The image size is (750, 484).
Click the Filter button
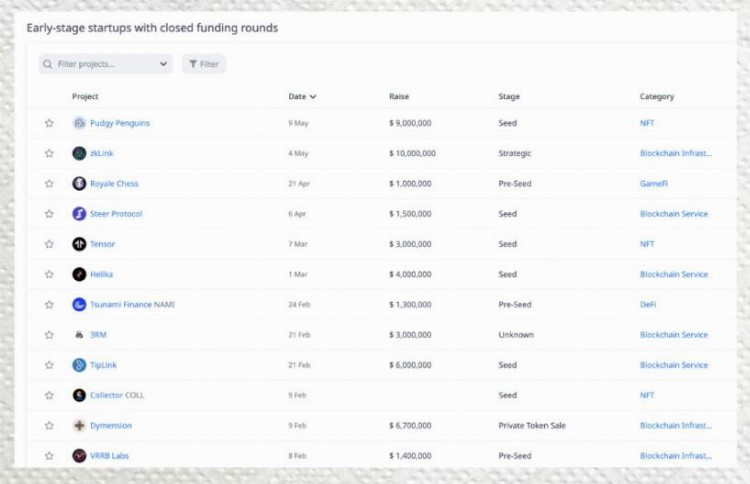tap(204, 64)
